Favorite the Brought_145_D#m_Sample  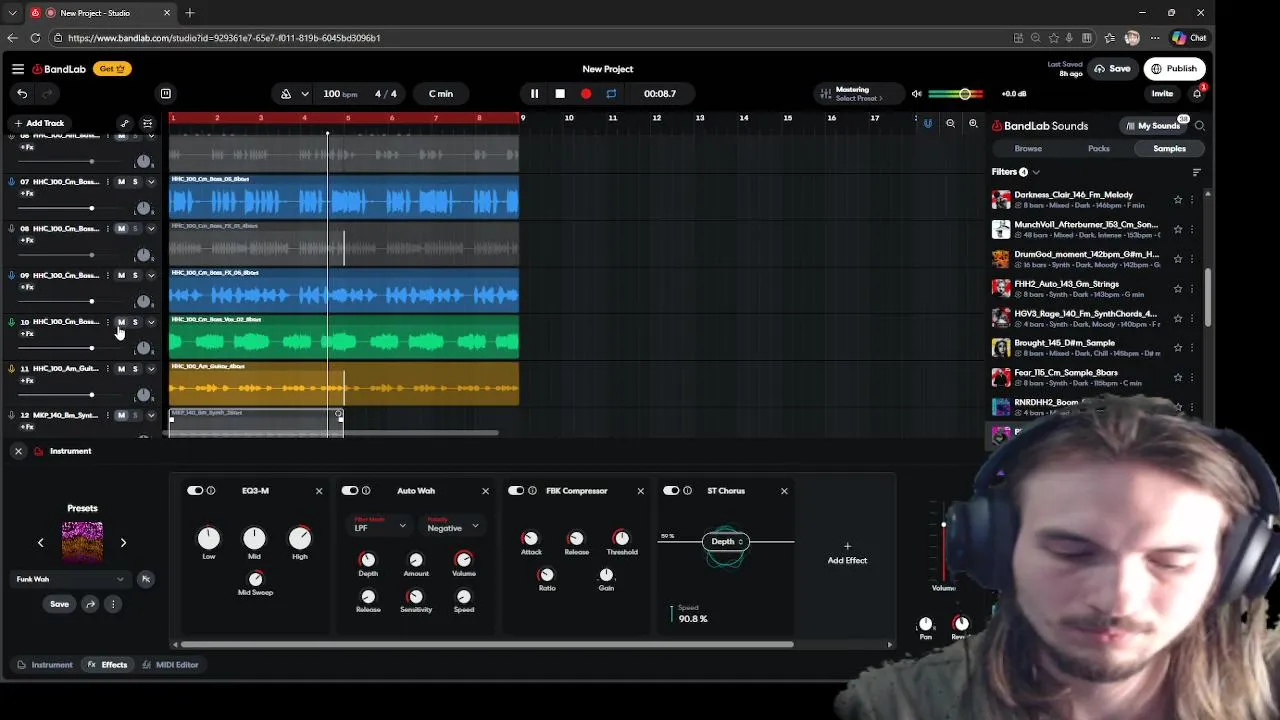point(1178,348)
